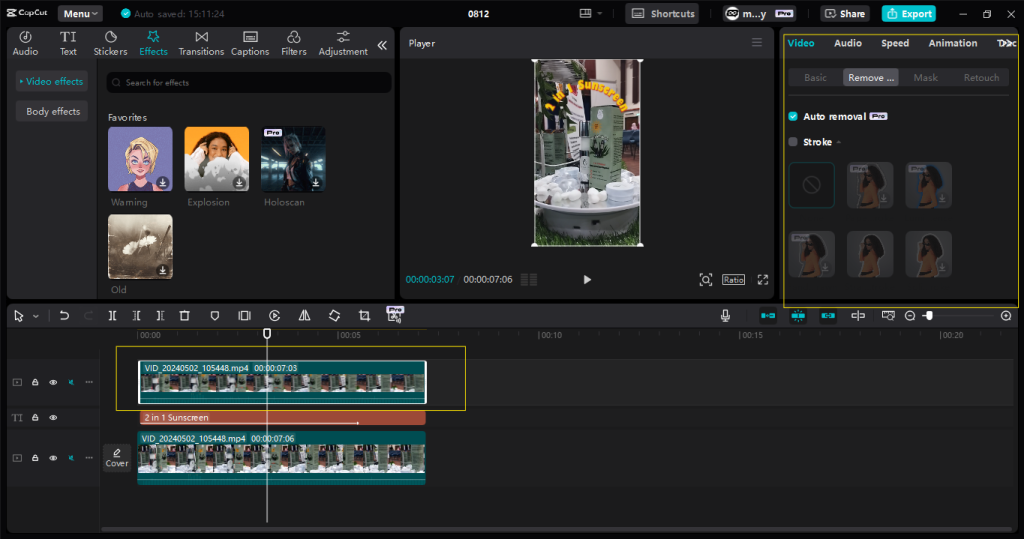
Task: Collapse the Stroke section arrow
Action: [x=839, y=142]
